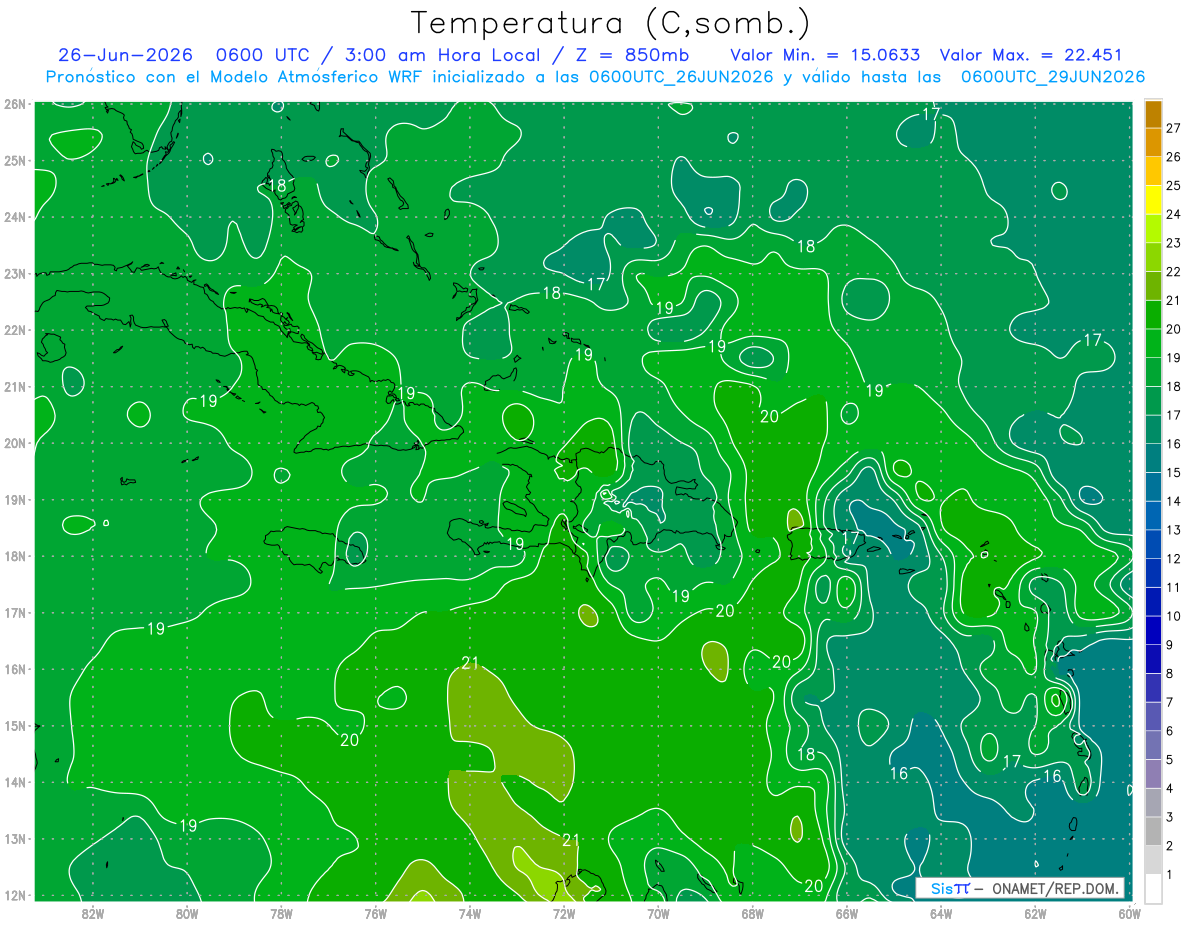Click the 23N latitude axis label
This screenshot has height=927, width=1200.
point(14,273)
